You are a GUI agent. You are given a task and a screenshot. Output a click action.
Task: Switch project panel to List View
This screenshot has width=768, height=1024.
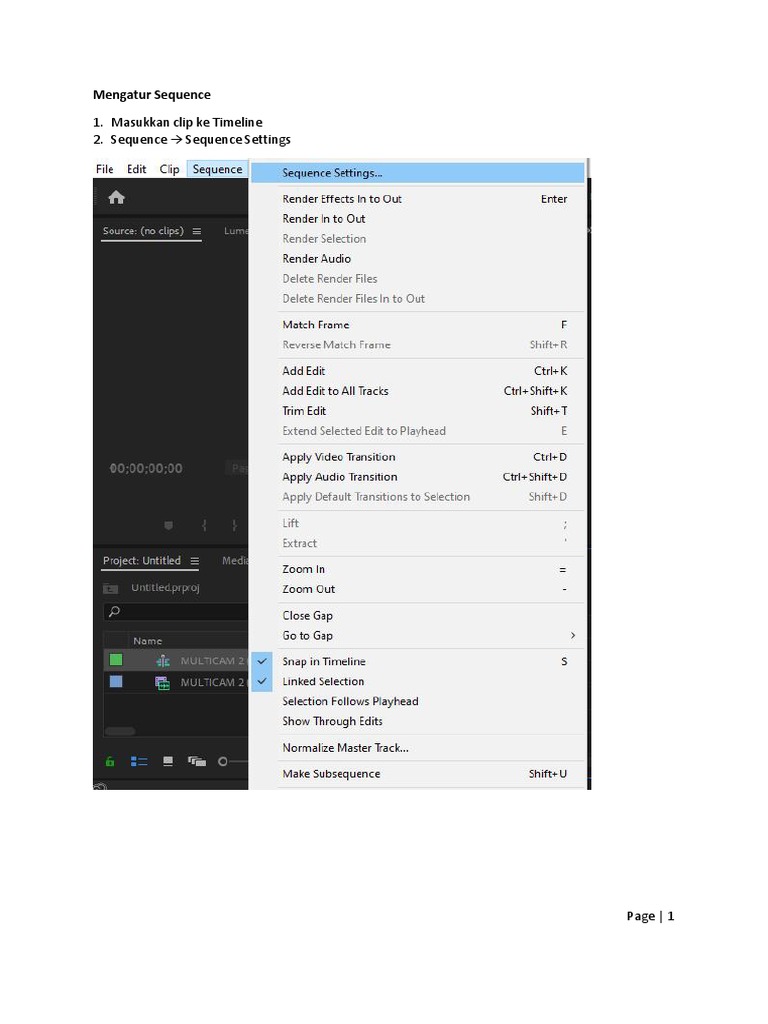click(138, 761)
